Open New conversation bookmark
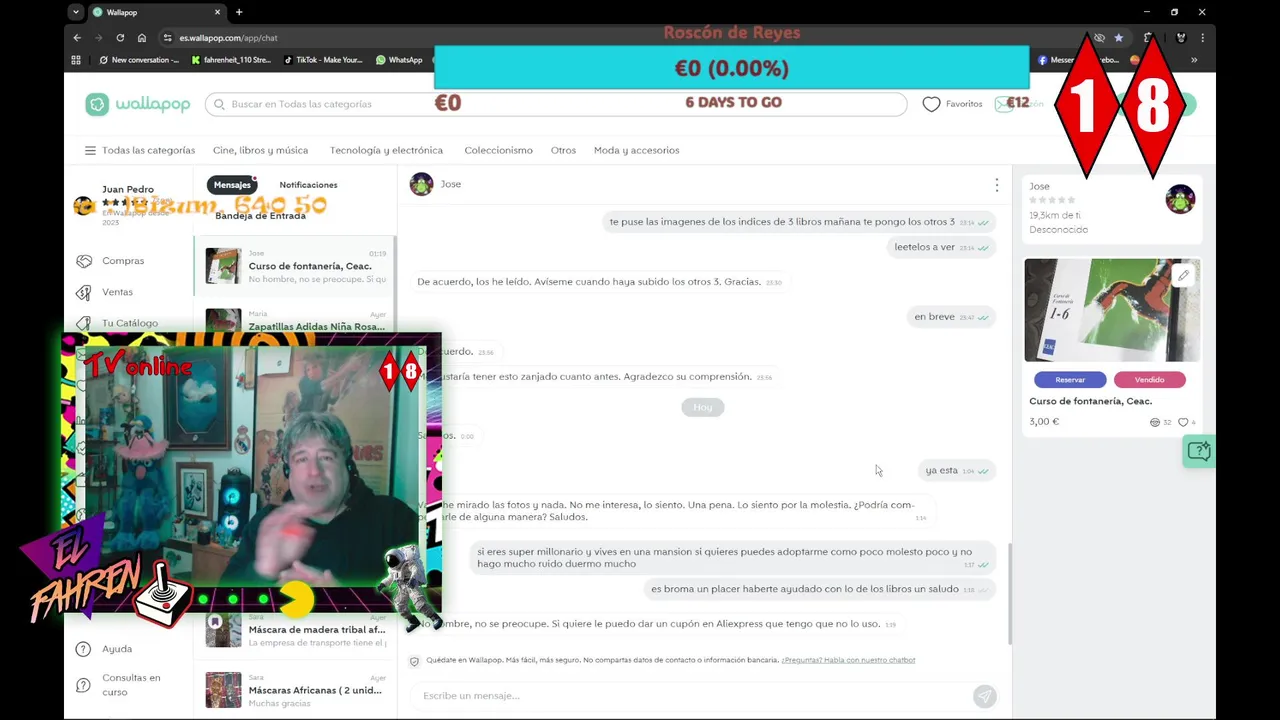1280x720 pixels. [x=139, y=60]
